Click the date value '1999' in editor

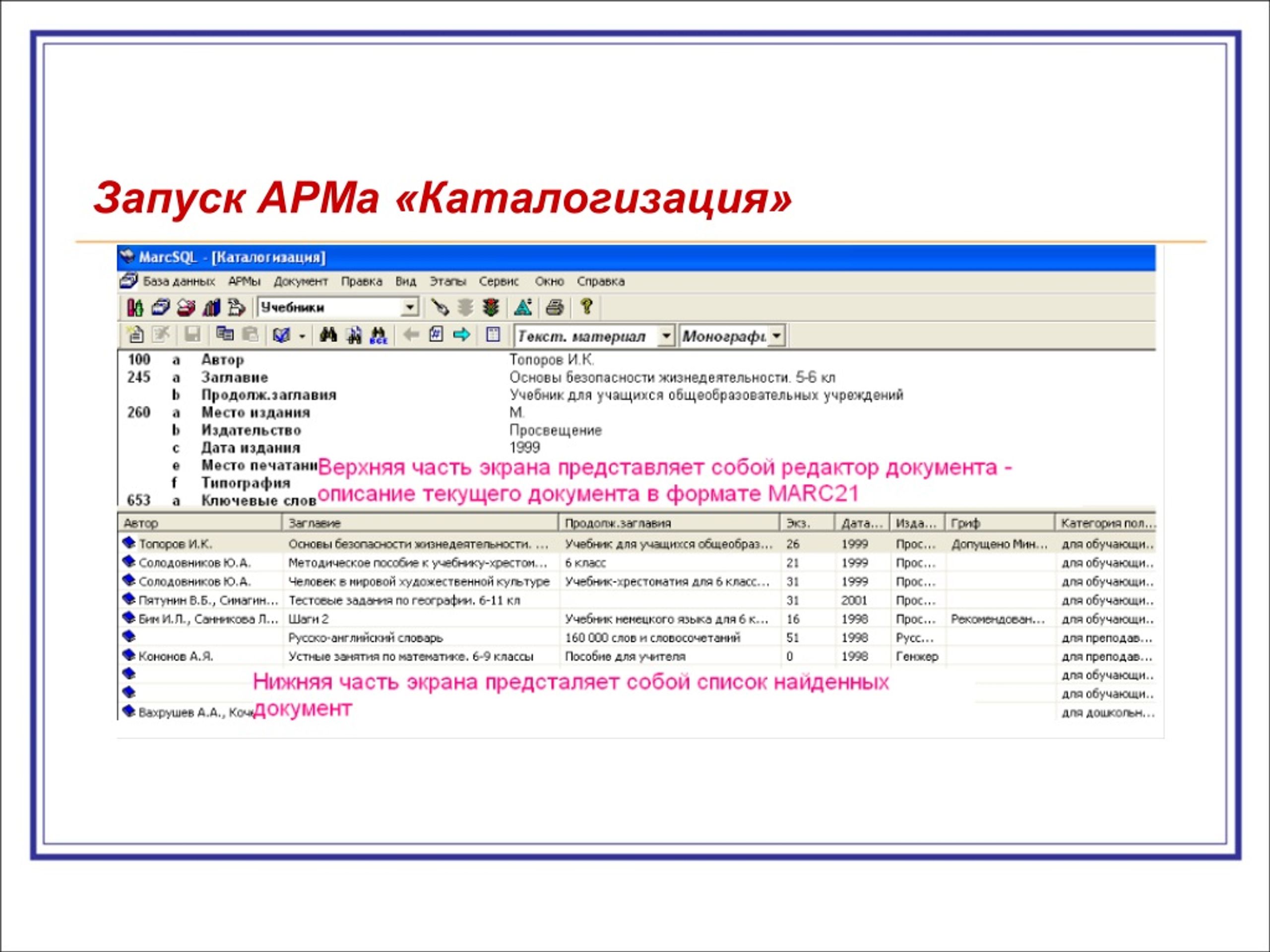[525, 448]
